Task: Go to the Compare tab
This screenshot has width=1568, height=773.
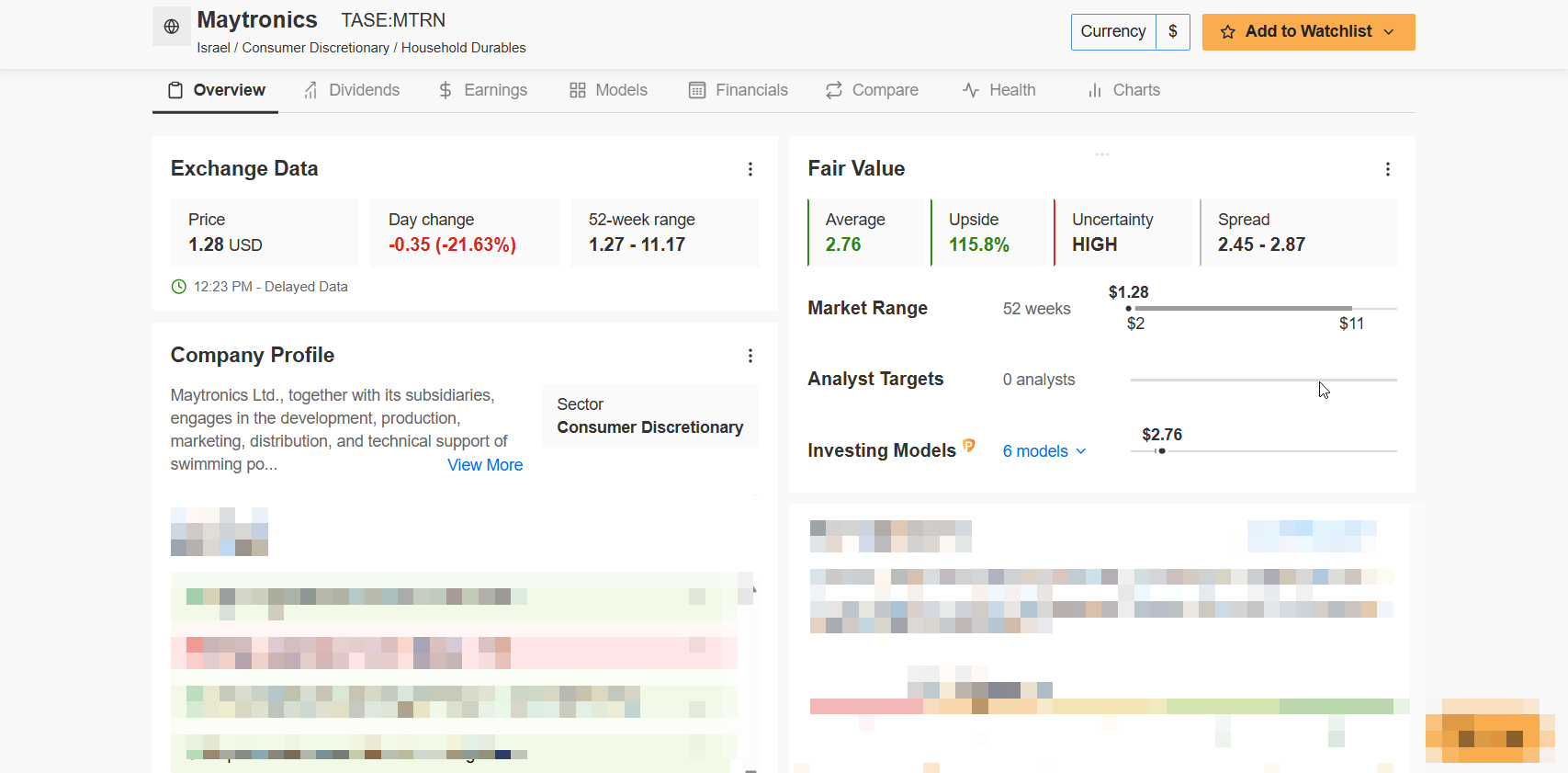Action: (872, 90)
